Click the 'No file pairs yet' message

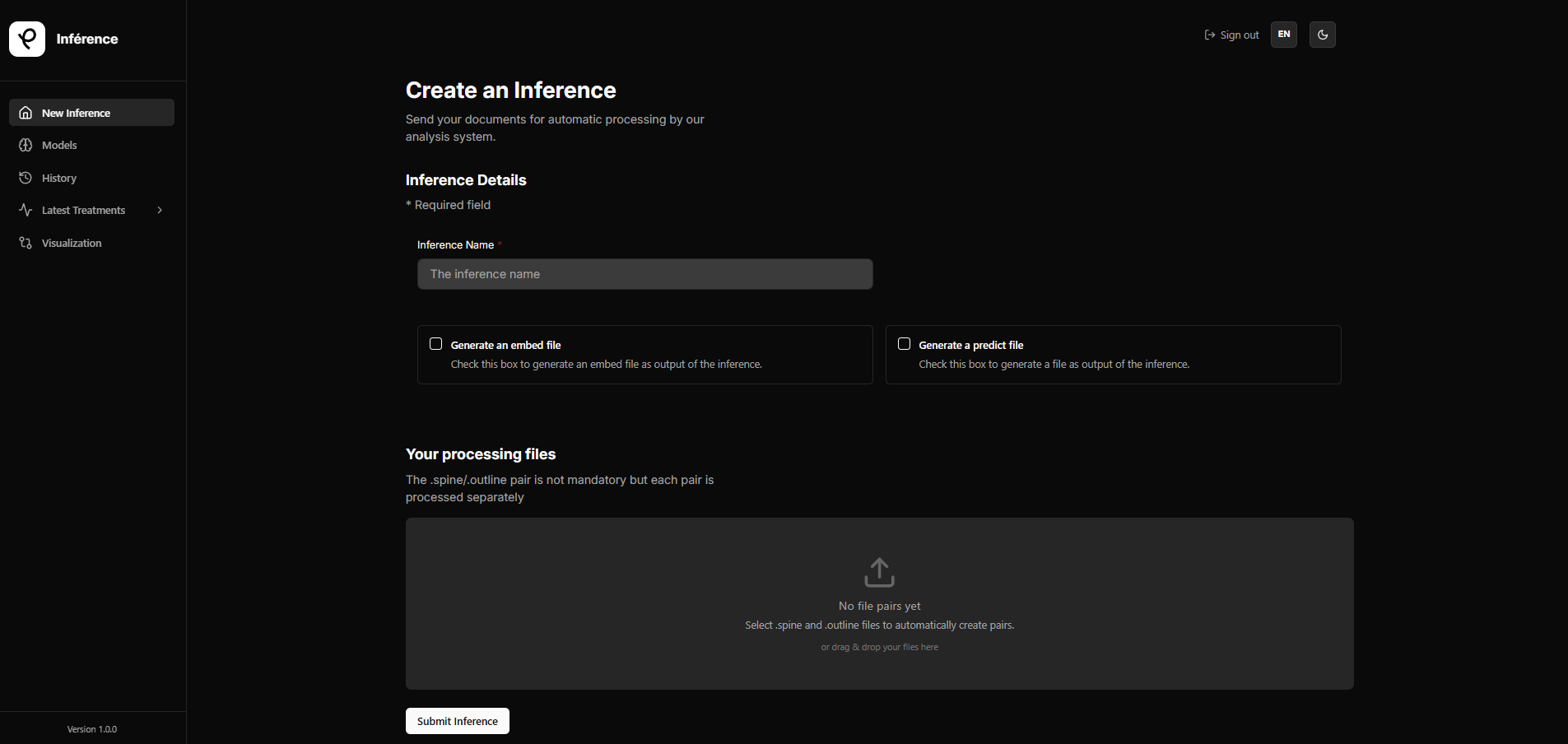pyautogui.click(x=879, y=606)
